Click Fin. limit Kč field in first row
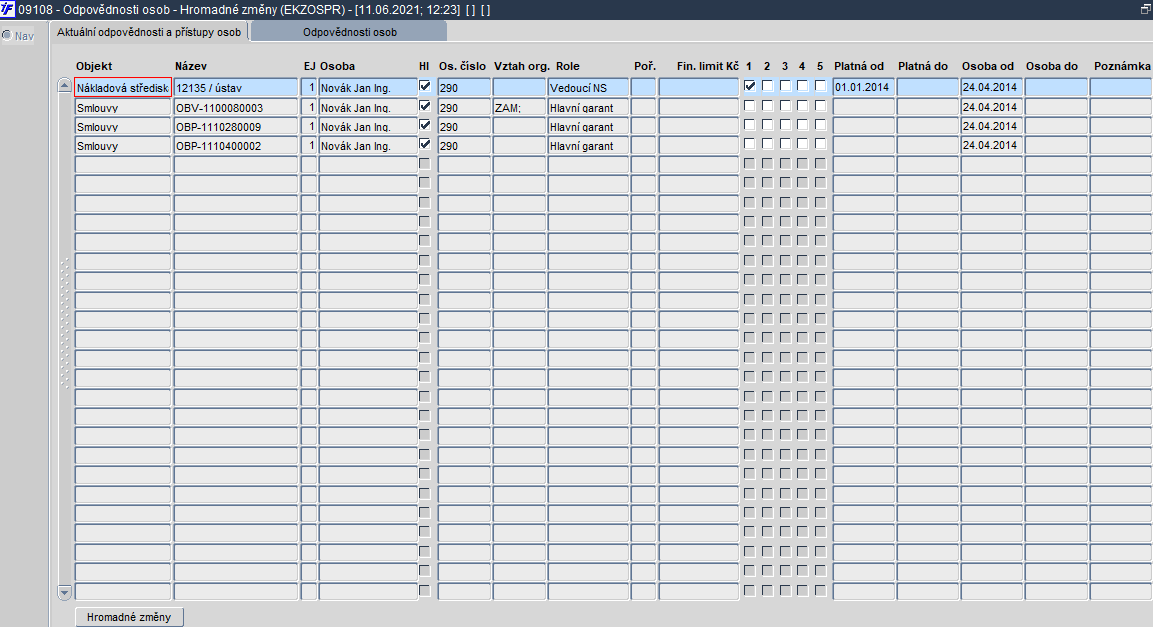Image resolution: width=1153 pixels, height=627 pixels. [699, 87]
